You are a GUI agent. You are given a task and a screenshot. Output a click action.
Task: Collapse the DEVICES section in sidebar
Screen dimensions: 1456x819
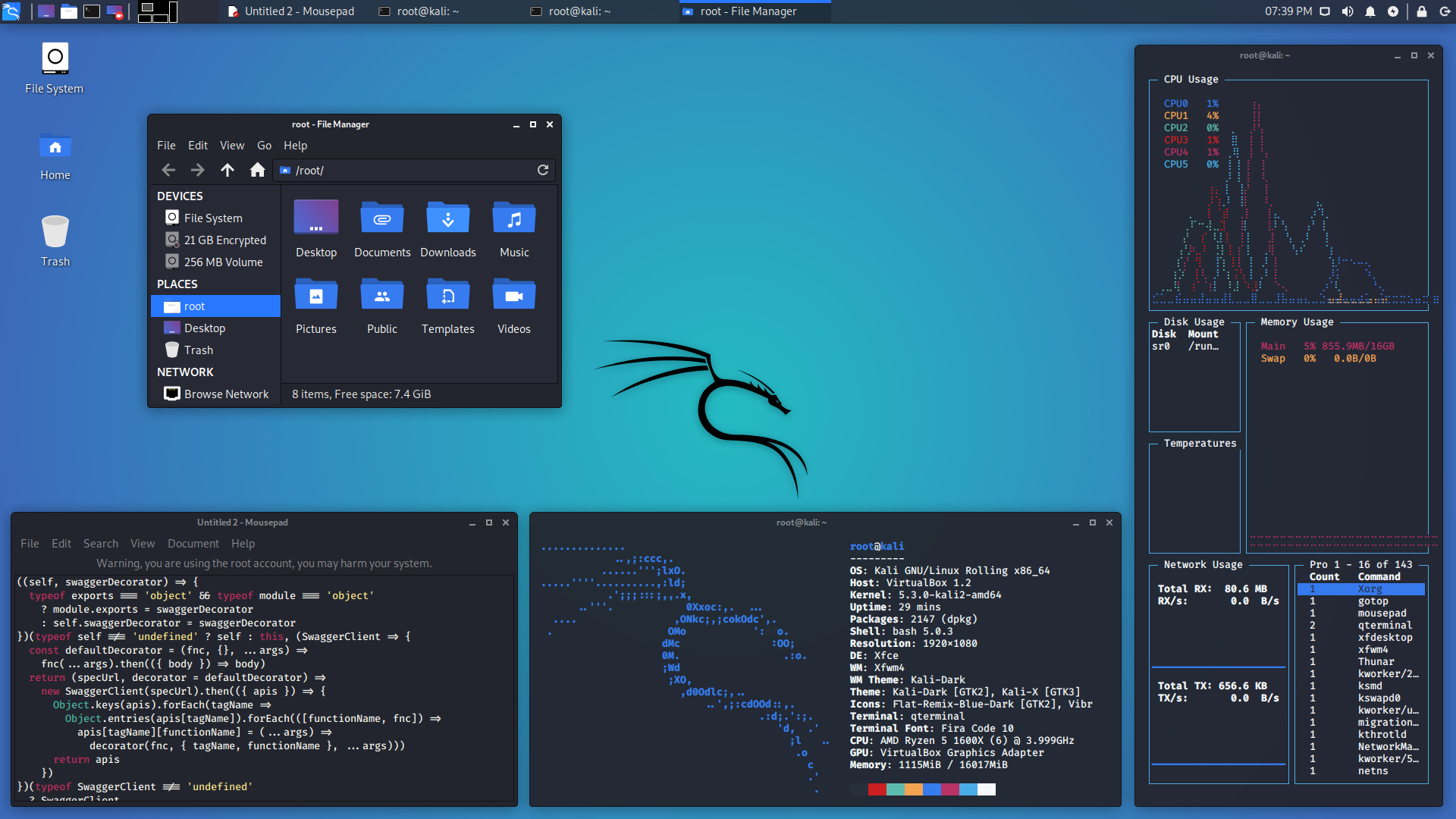[x=180, y=196]
